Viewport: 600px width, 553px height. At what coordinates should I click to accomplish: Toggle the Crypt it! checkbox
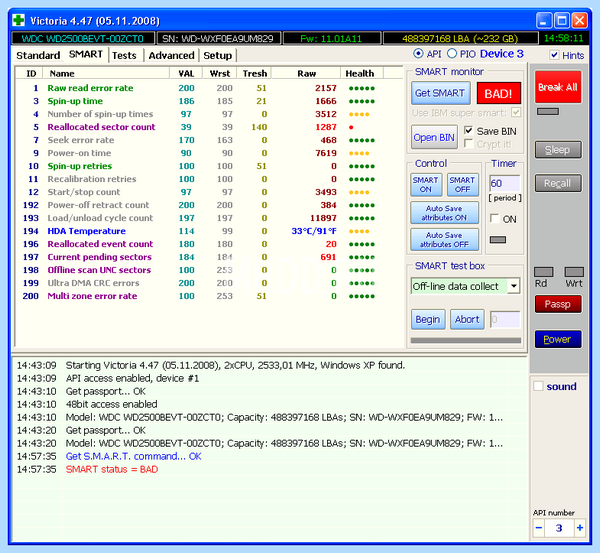pyautogui.click(x=468, y=144)
